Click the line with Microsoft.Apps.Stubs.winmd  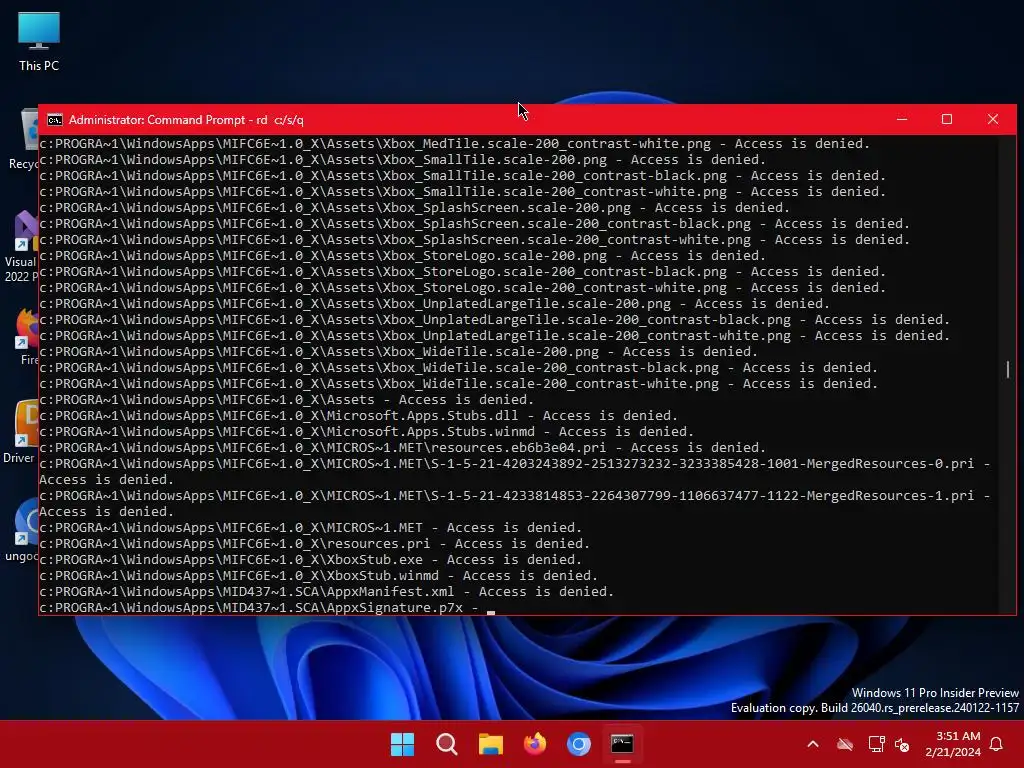[x=366, y=432]
